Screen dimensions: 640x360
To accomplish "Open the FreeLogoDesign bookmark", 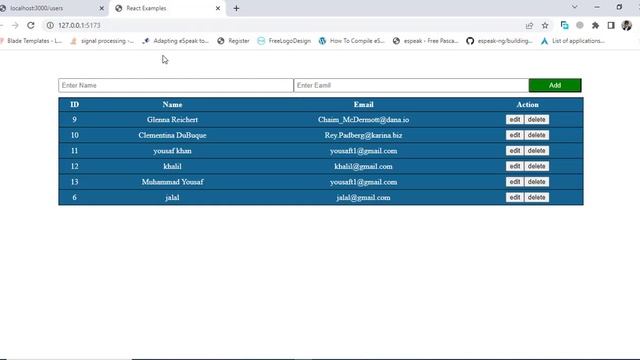I will (284, 41).
